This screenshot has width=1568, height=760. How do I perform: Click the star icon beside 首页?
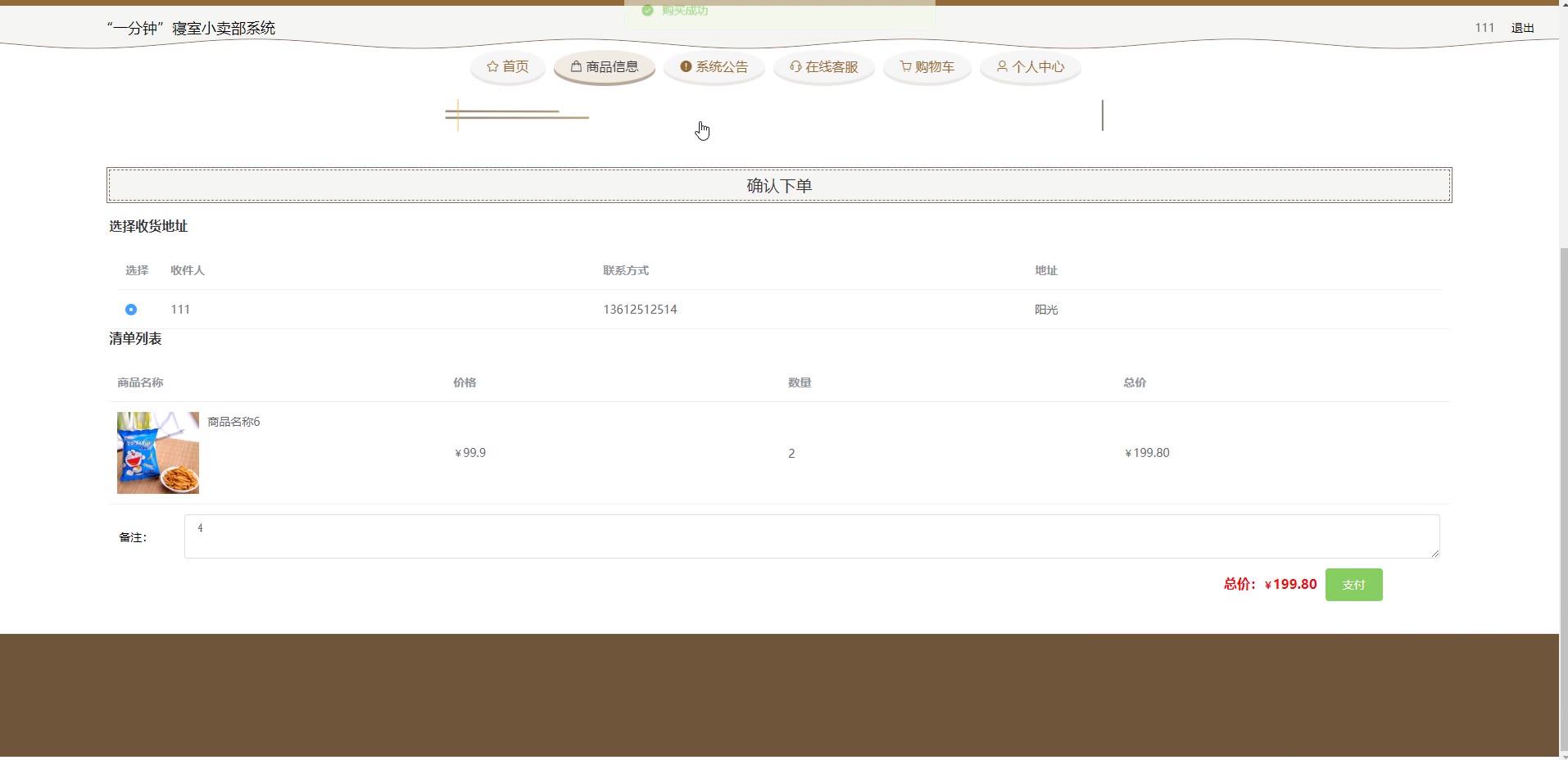pyautogui.click(x=492, y=67)
